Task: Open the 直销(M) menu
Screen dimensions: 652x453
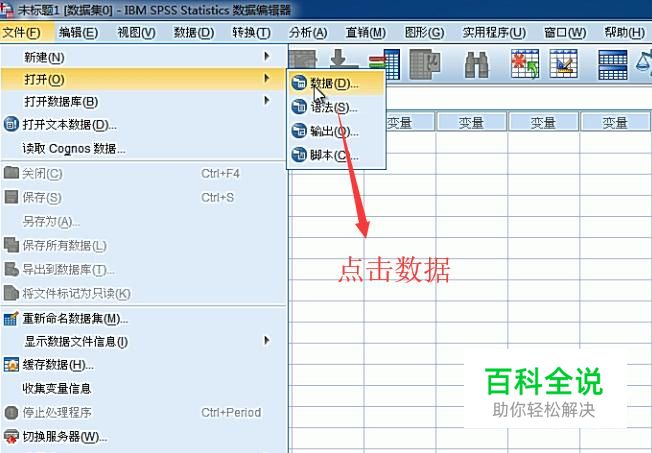Action: [x=366, y=32]
